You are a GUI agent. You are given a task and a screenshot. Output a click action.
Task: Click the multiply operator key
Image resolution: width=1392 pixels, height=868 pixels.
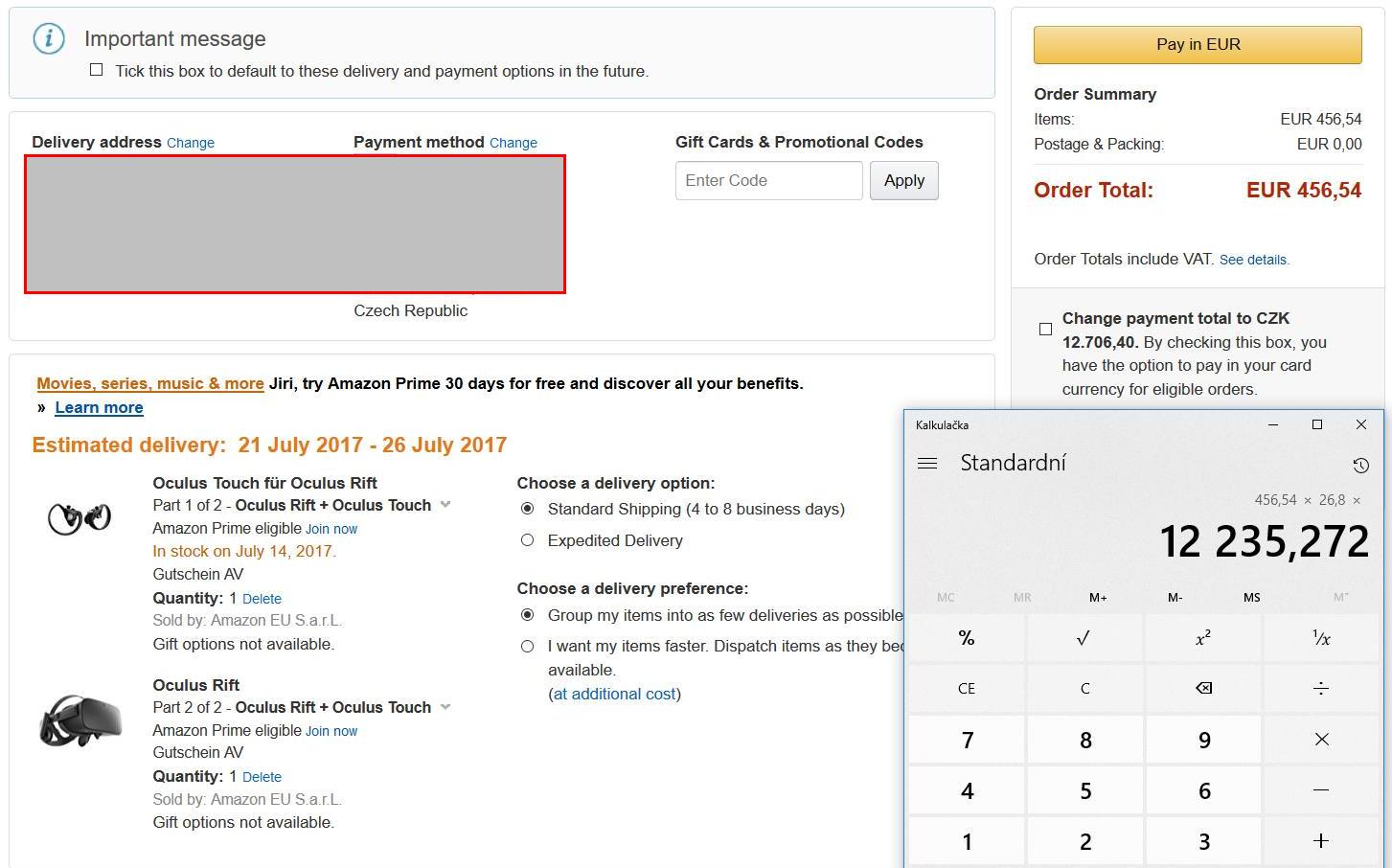[x=1321, y=739]
